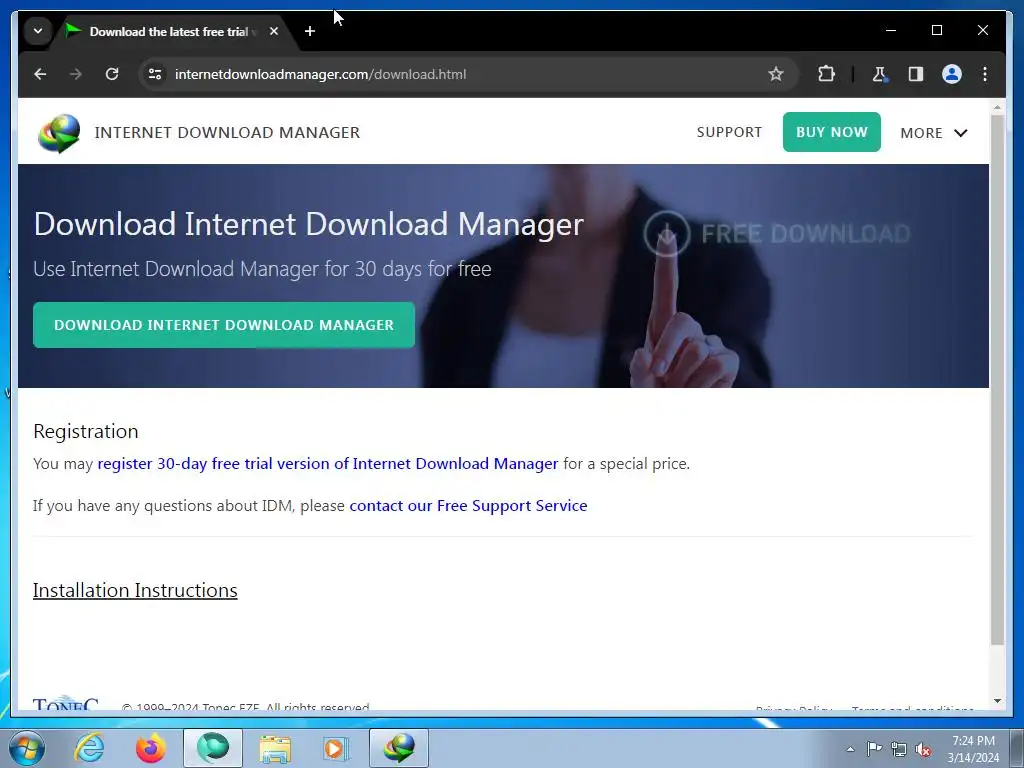
Task: Click the Registration heading text
Action: tap(86, 431)
